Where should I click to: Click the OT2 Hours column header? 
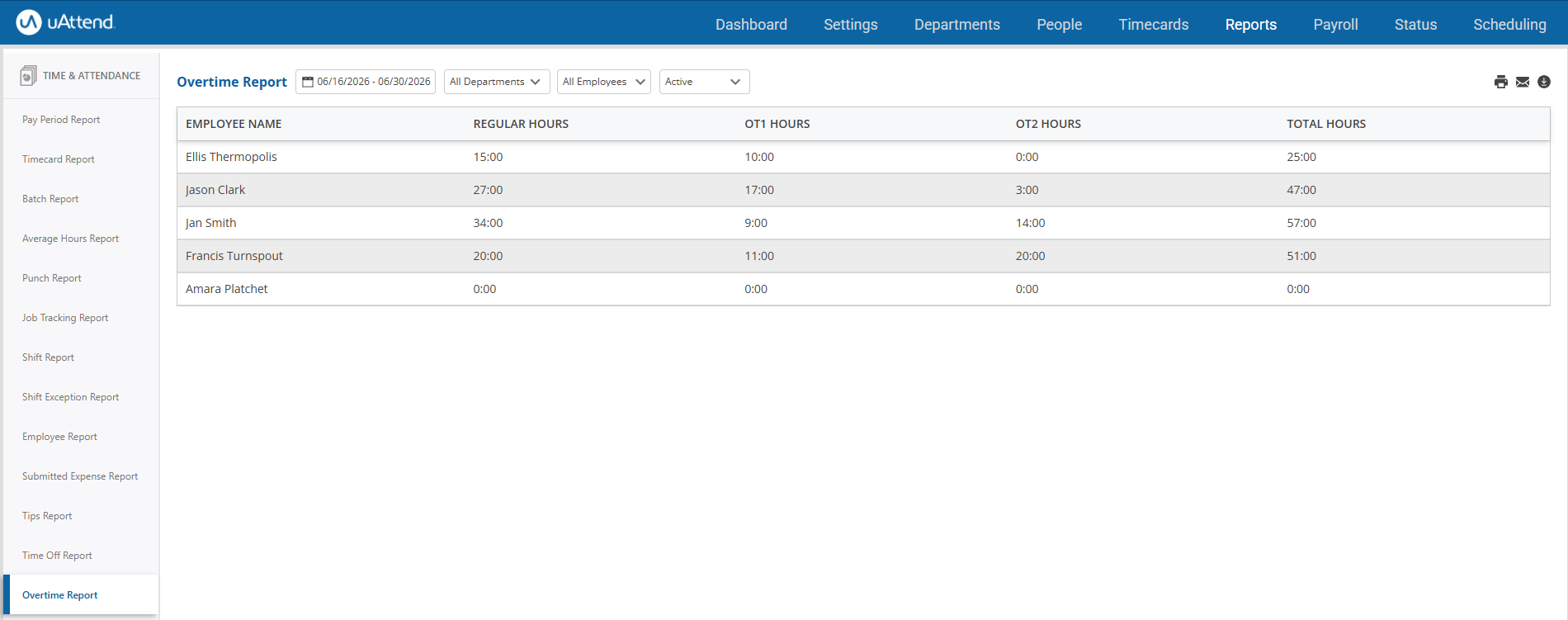pyautogui.click(x=1048, y=124)
